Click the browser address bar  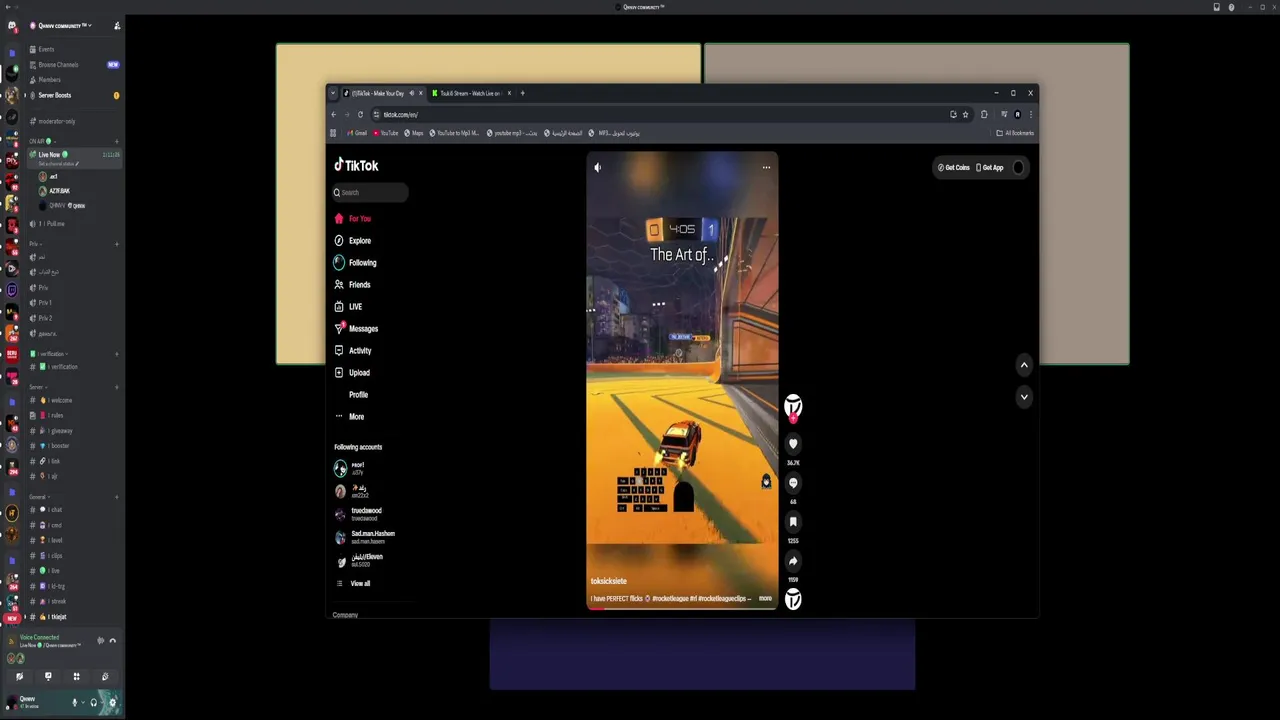[x=660, y=115]
